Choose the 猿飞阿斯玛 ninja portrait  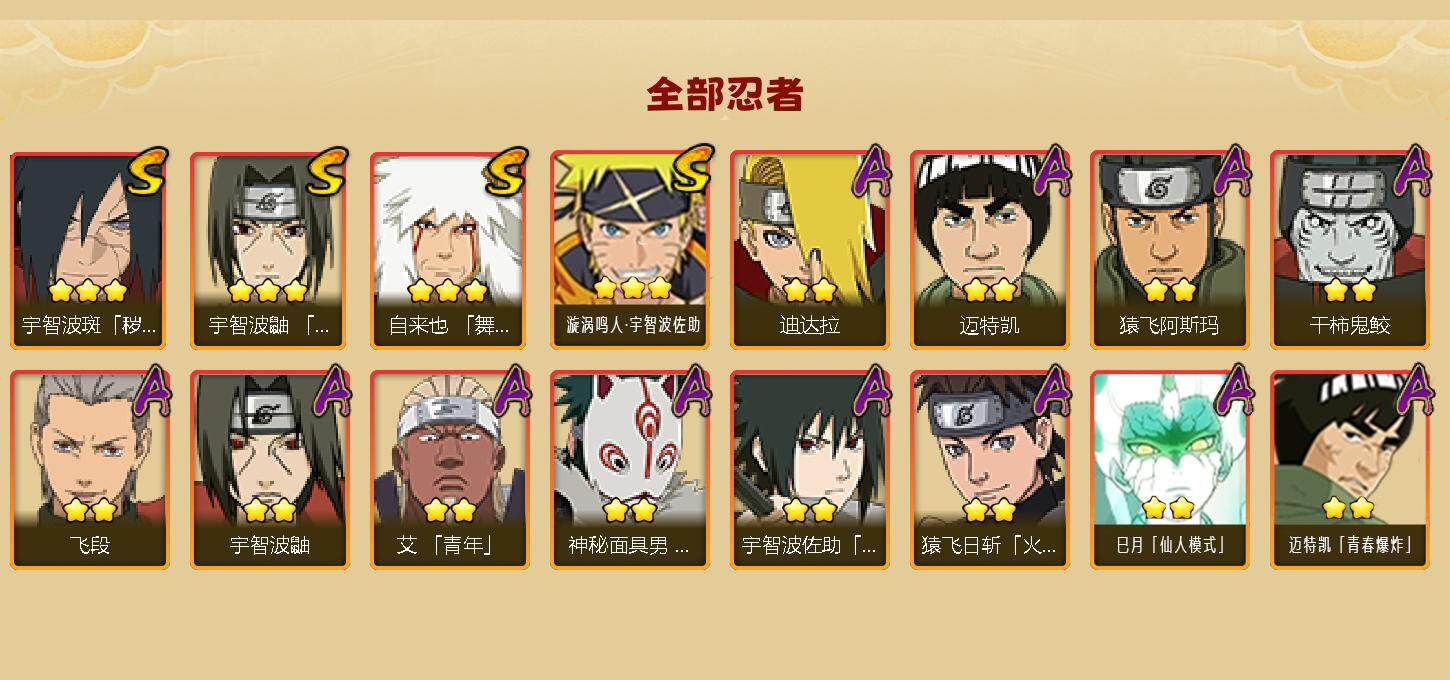point(1170,250)
